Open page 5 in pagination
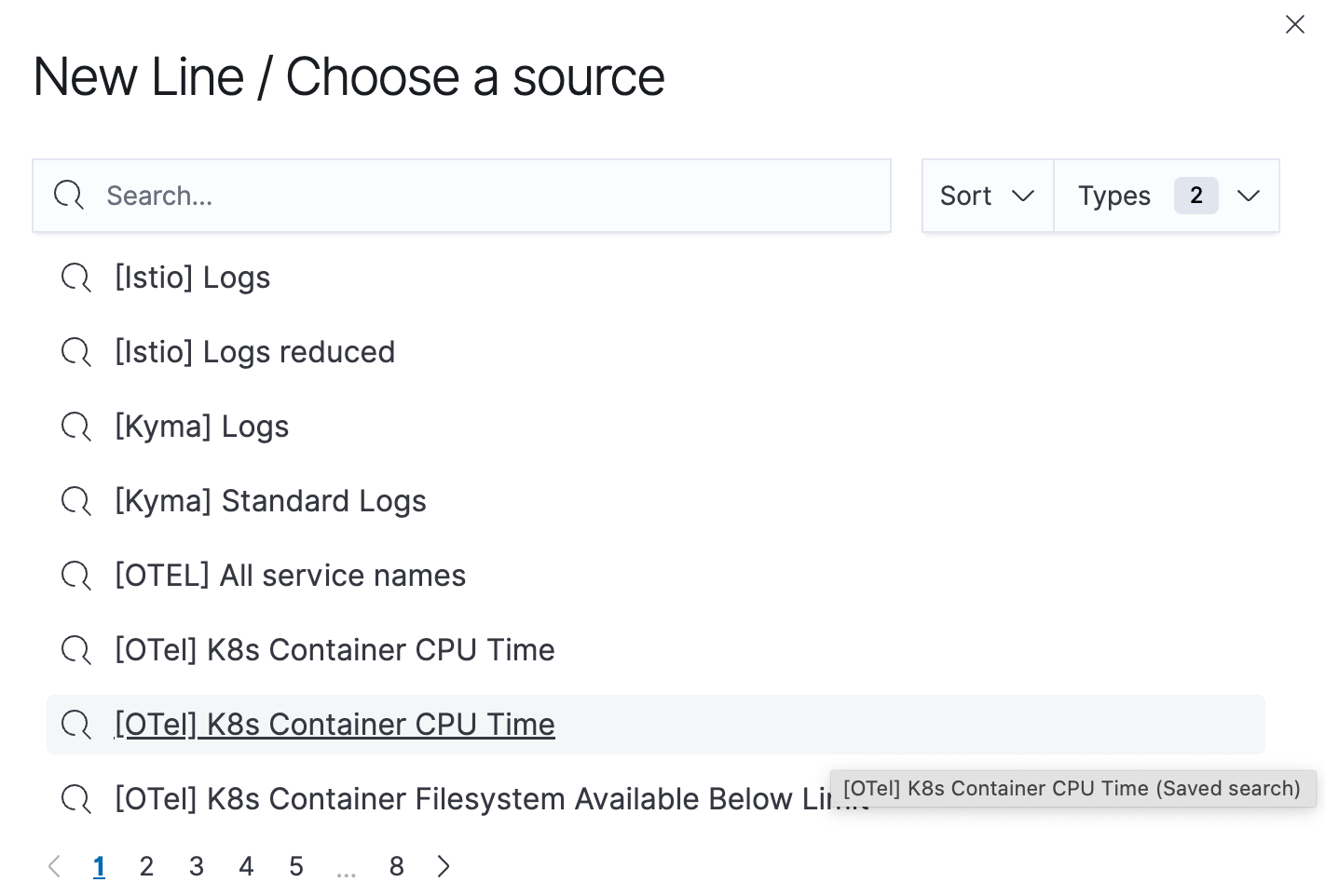This screenshot has width=1325, height=896. point(296,866)
